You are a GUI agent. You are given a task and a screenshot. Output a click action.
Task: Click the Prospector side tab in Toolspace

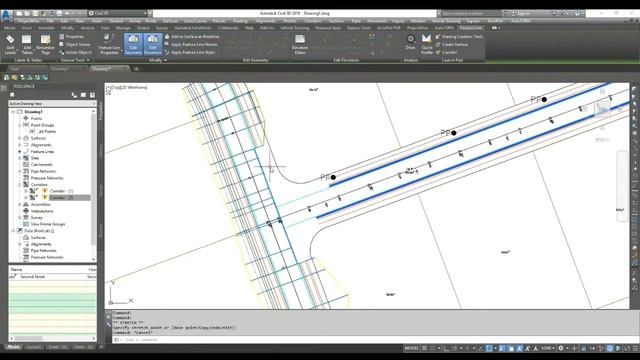[100, 111]
